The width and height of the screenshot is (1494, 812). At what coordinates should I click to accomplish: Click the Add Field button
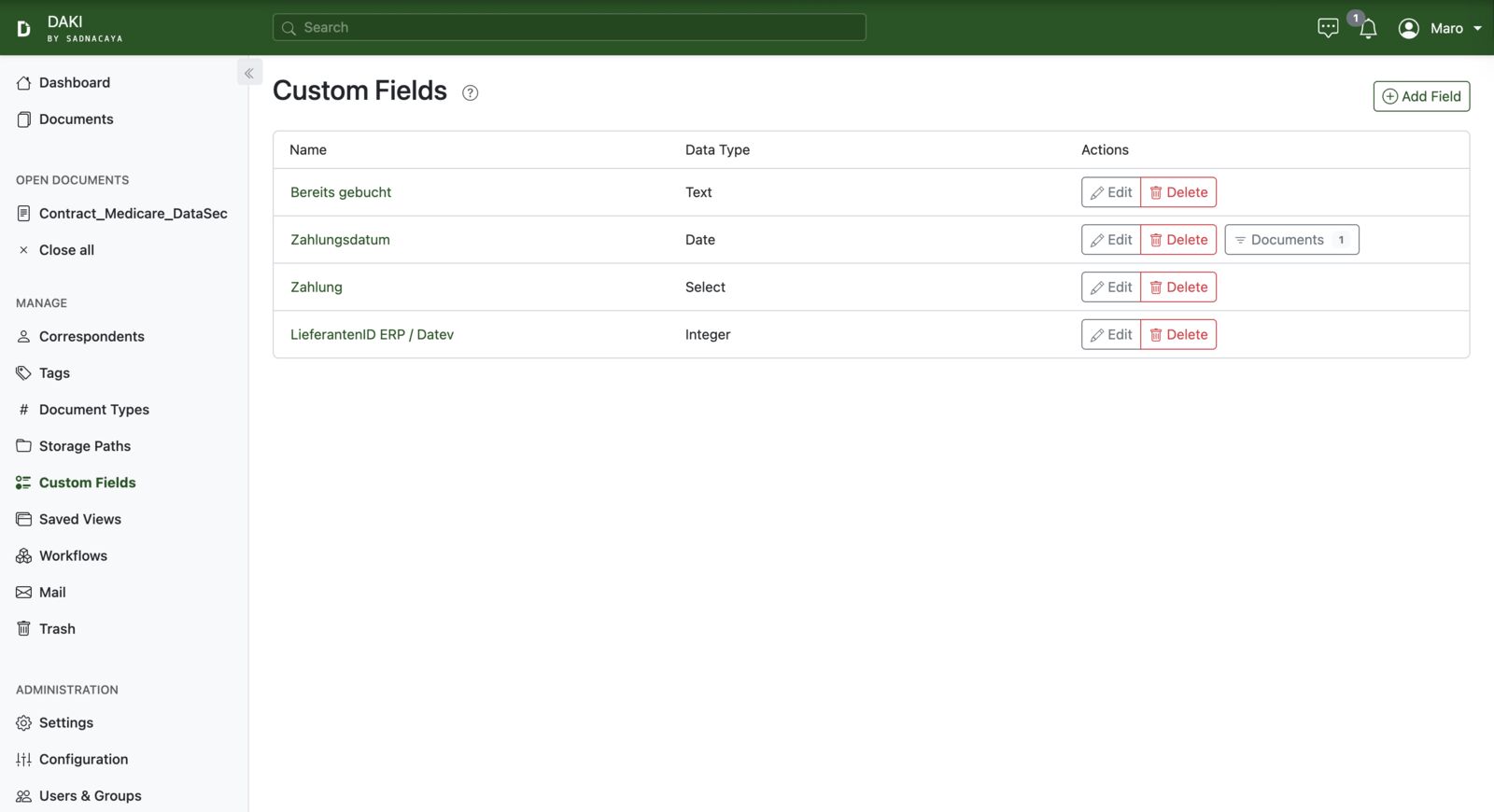coord(1421,96)
